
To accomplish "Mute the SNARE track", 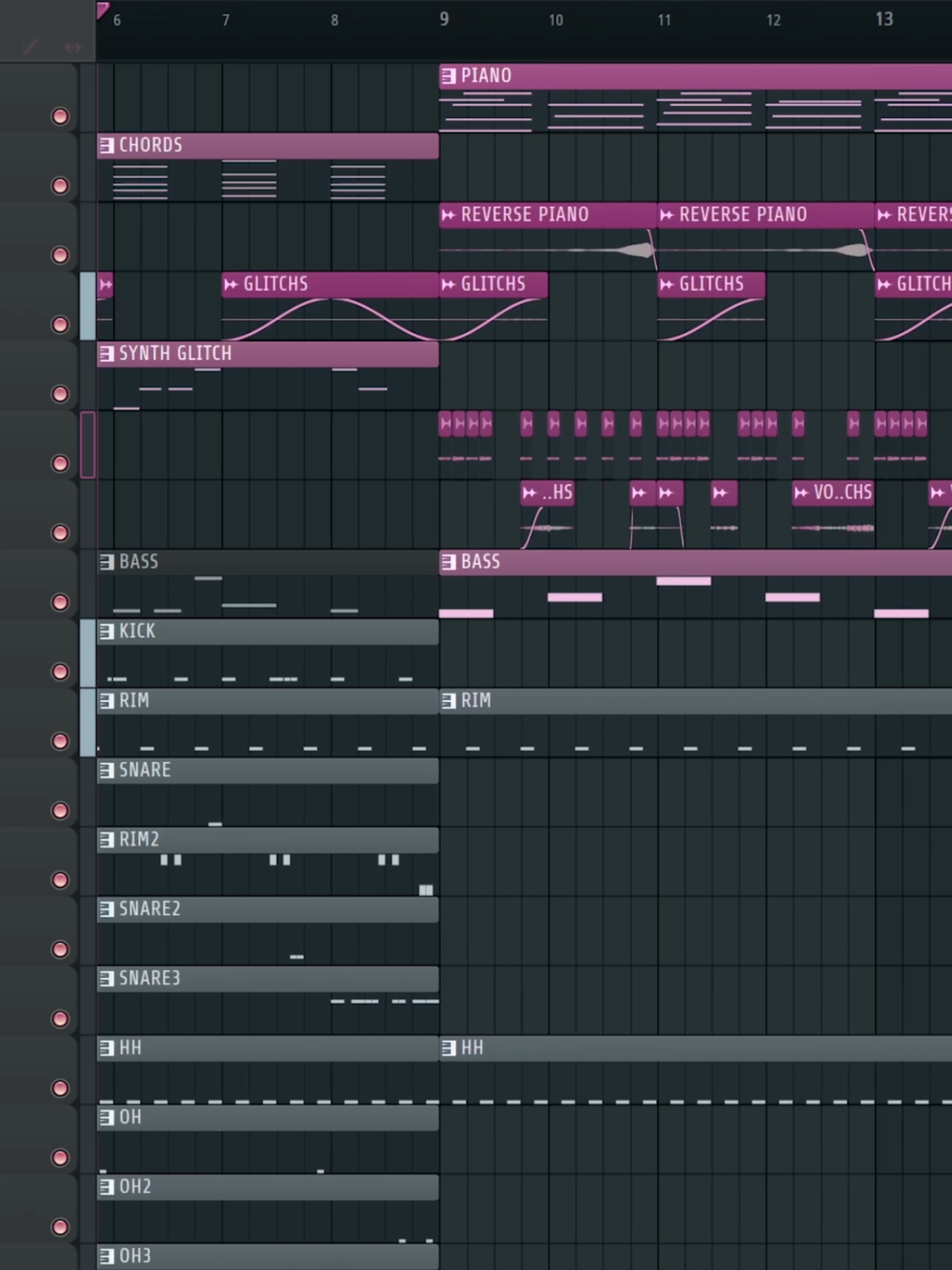I will (x=60, y=810).
